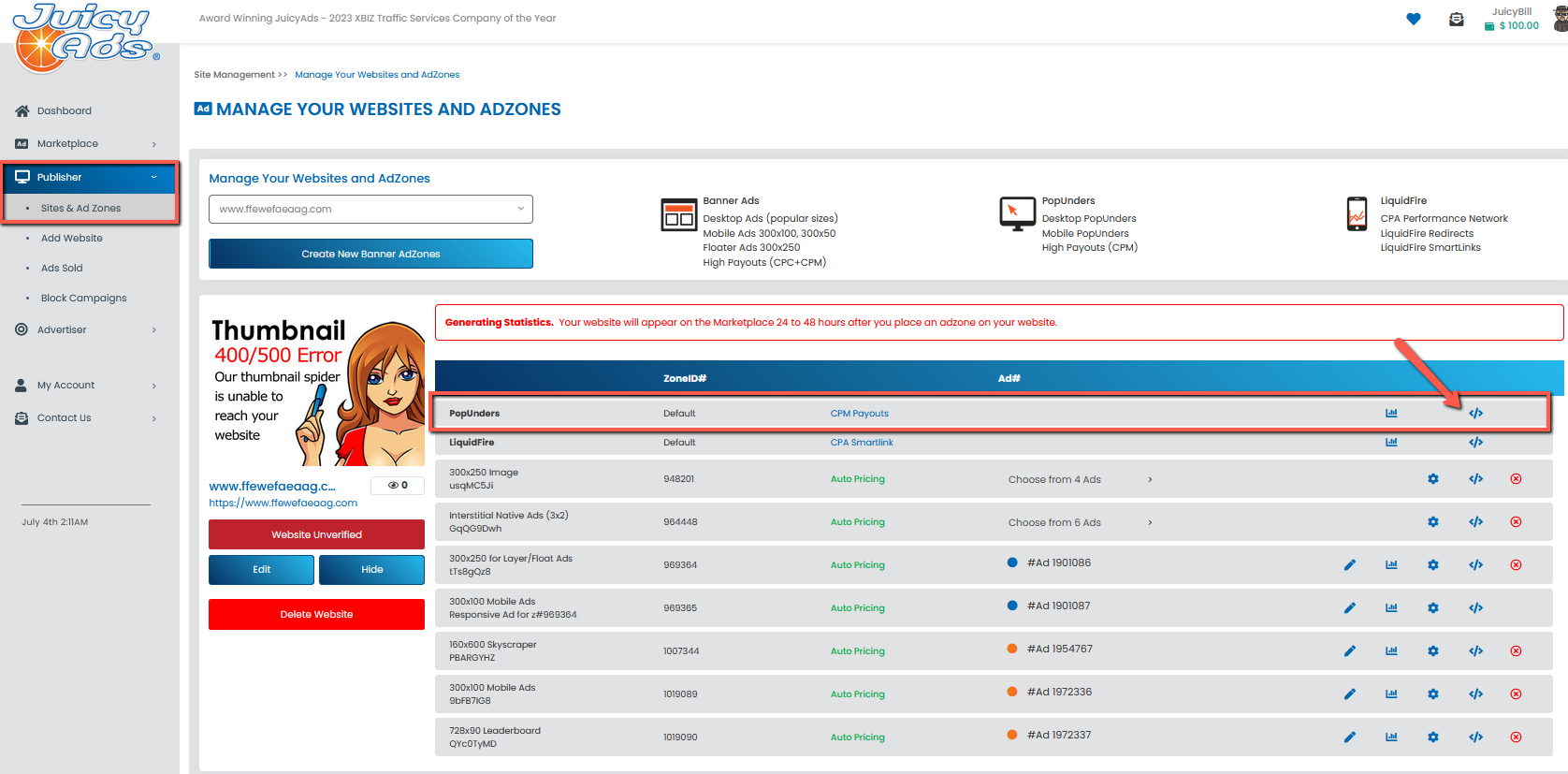Image resolution: width=1568 pixels, height=774 pixels.
Task: Delete the 160x600 Skyscraper zone
Action: [1516, 651]
